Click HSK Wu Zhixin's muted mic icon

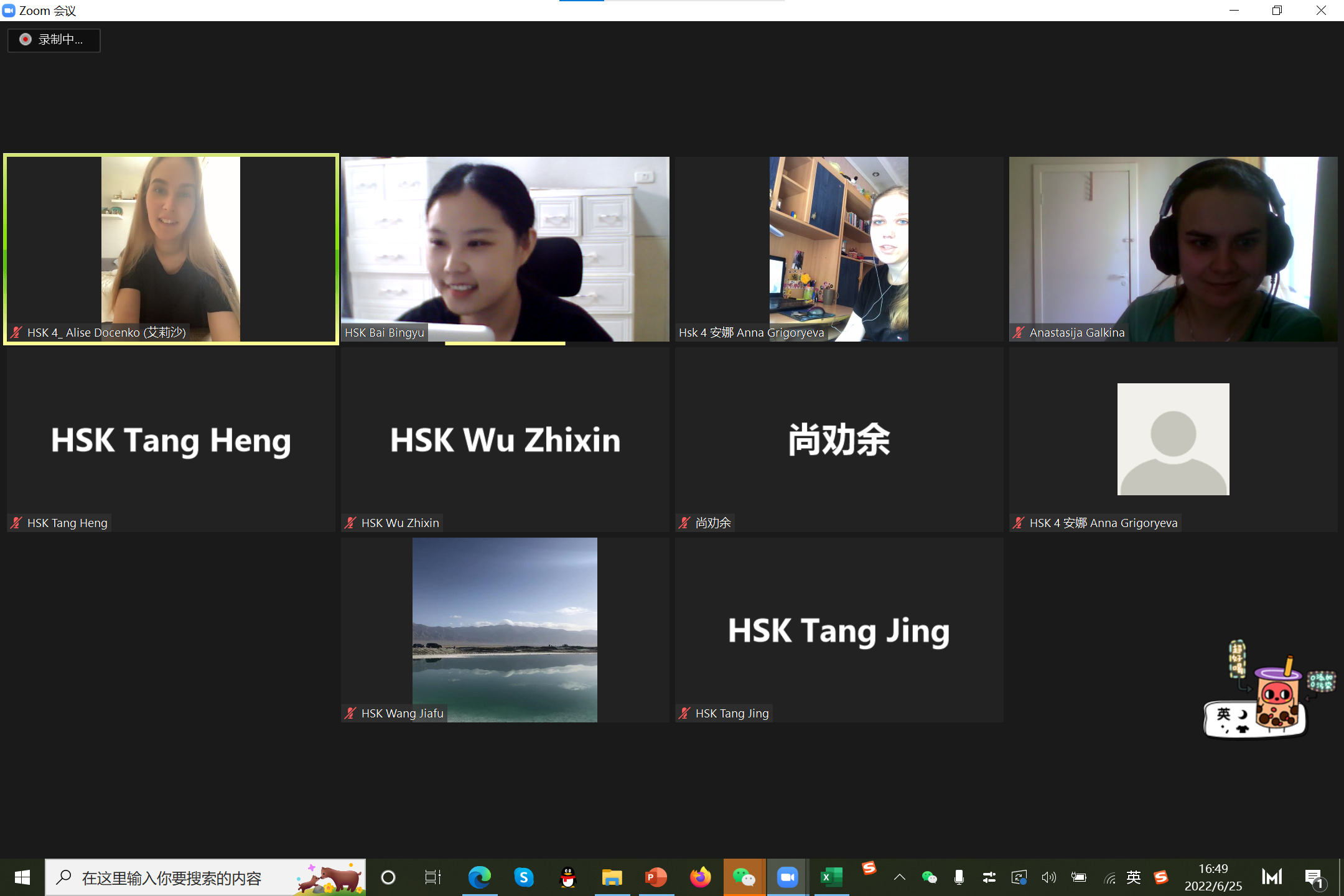351,523
